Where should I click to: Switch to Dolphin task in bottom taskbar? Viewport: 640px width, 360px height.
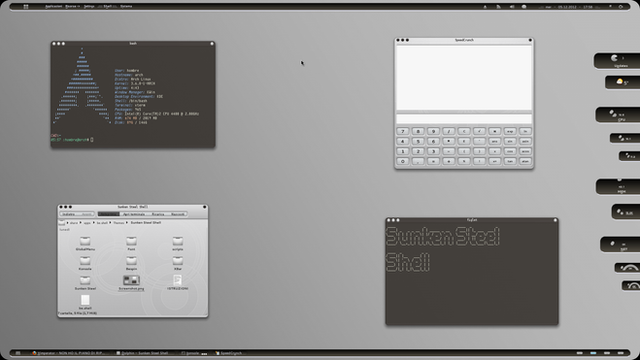pos(142,353)
